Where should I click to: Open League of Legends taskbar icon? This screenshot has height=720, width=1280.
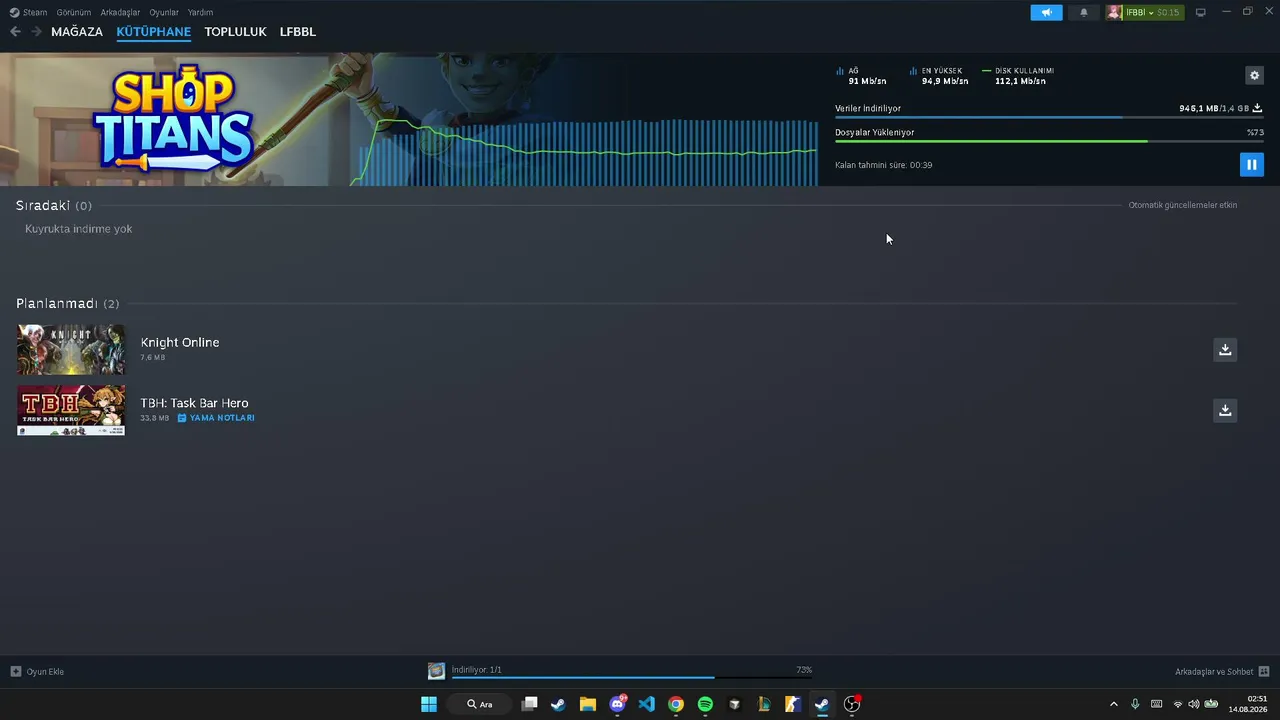click(x=764, y=704)
